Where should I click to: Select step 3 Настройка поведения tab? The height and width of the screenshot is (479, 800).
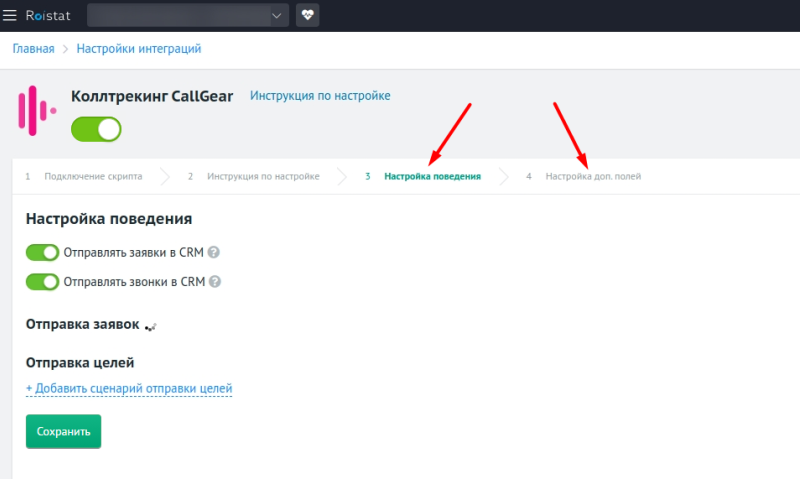tap(423, 177)
